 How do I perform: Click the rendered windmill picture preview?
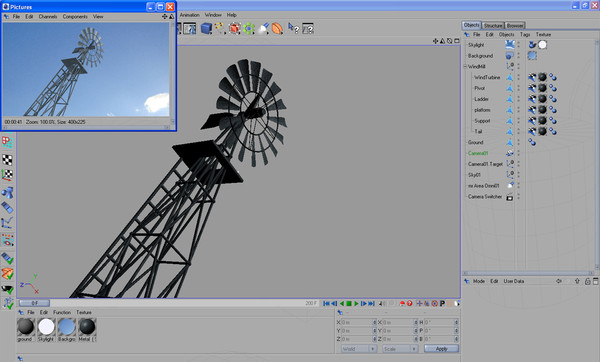[x=86, y=69]
